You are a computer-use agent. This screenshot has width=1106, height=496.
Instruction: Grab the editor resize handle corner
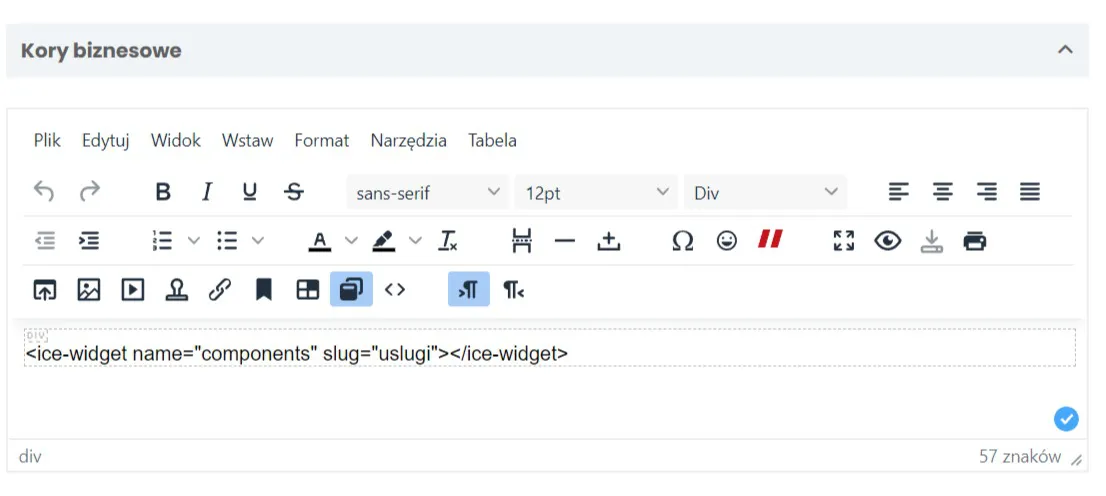click(x=1076, y=461)
